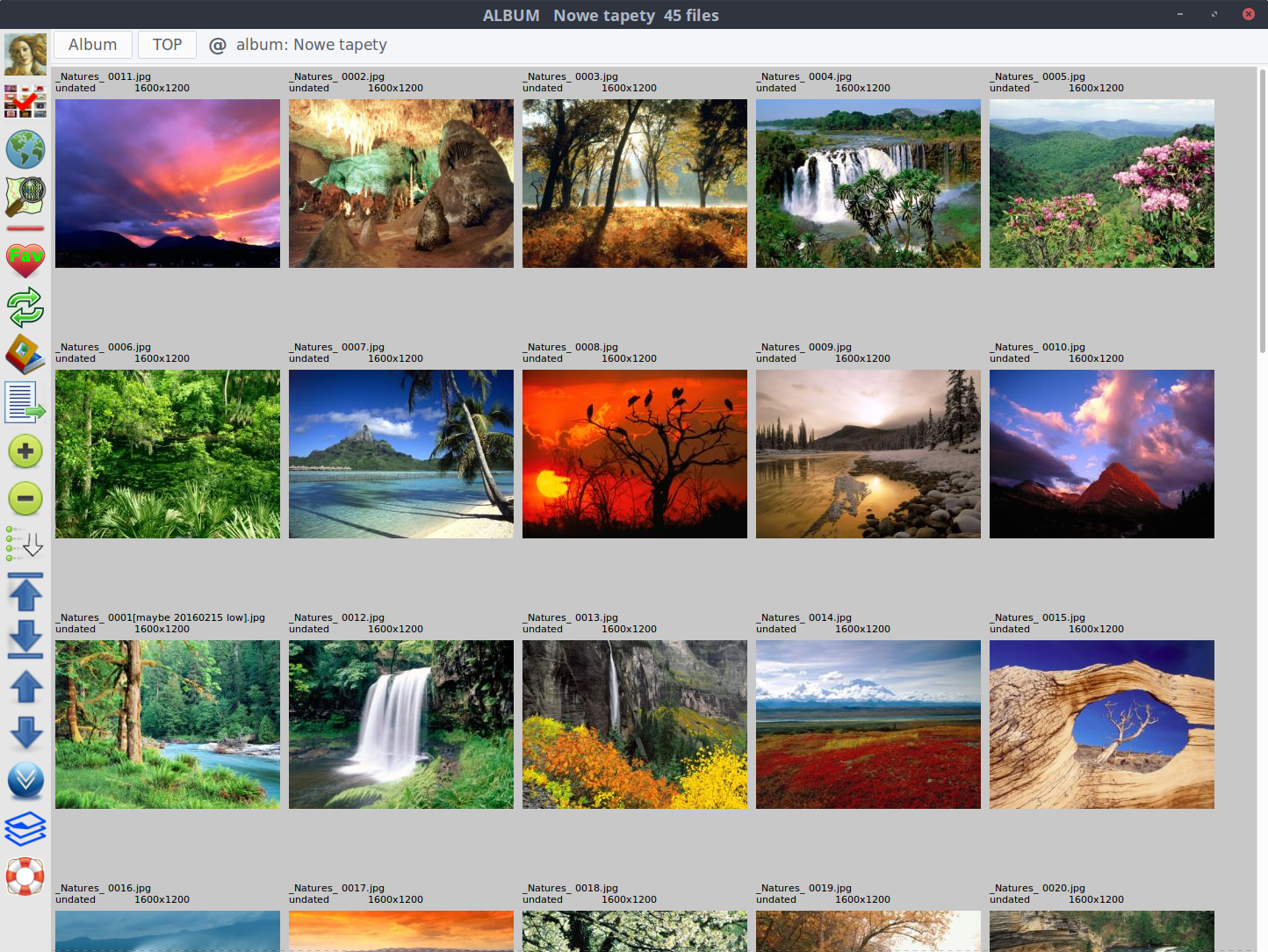1268x952 pixels.
Task: Click the filename '_Natures_ 0014.jpg'
Action: tap(804, 617)
